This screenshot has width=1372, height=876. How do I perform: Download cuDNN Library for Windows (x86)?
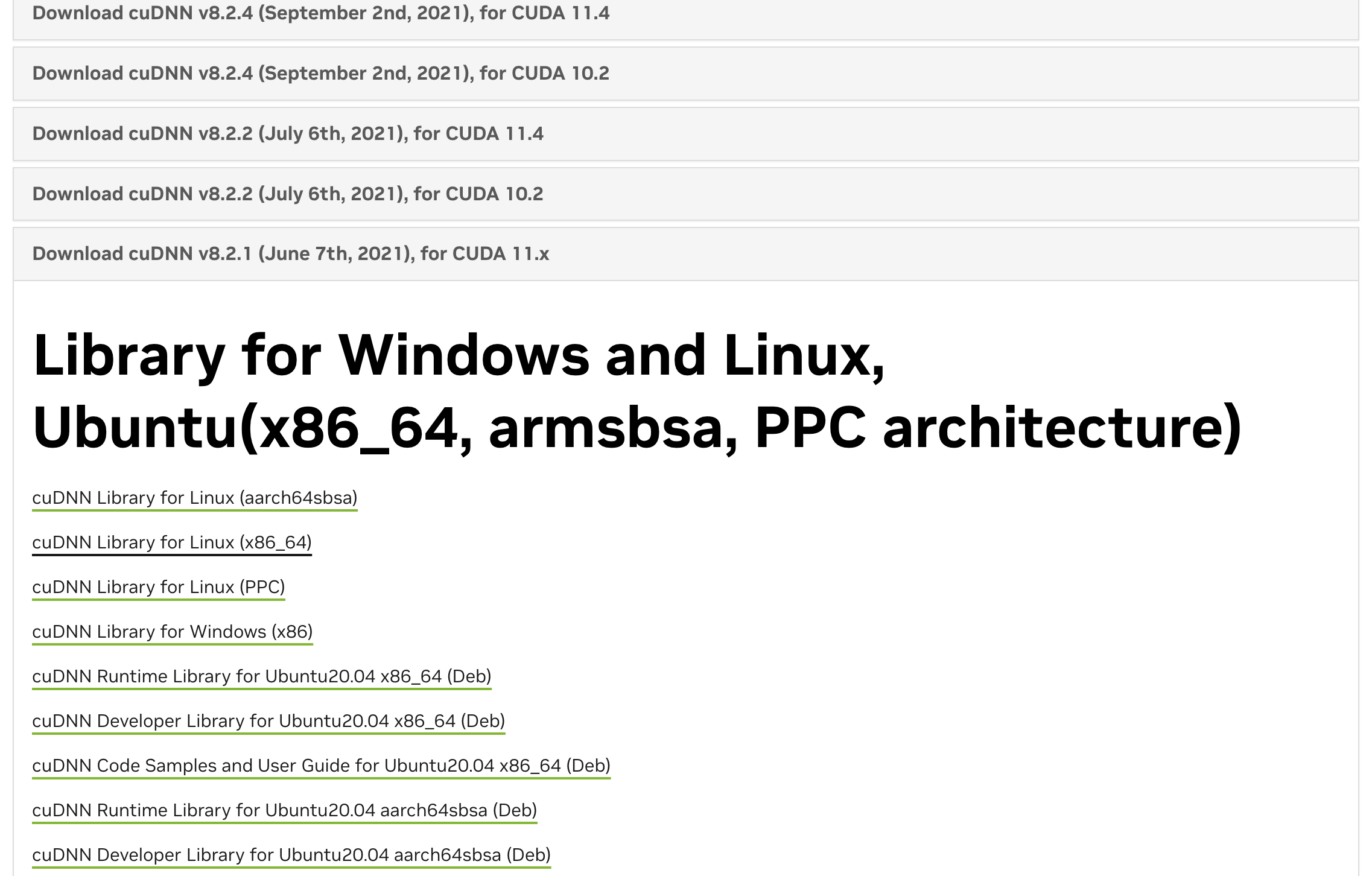[173, 632]
